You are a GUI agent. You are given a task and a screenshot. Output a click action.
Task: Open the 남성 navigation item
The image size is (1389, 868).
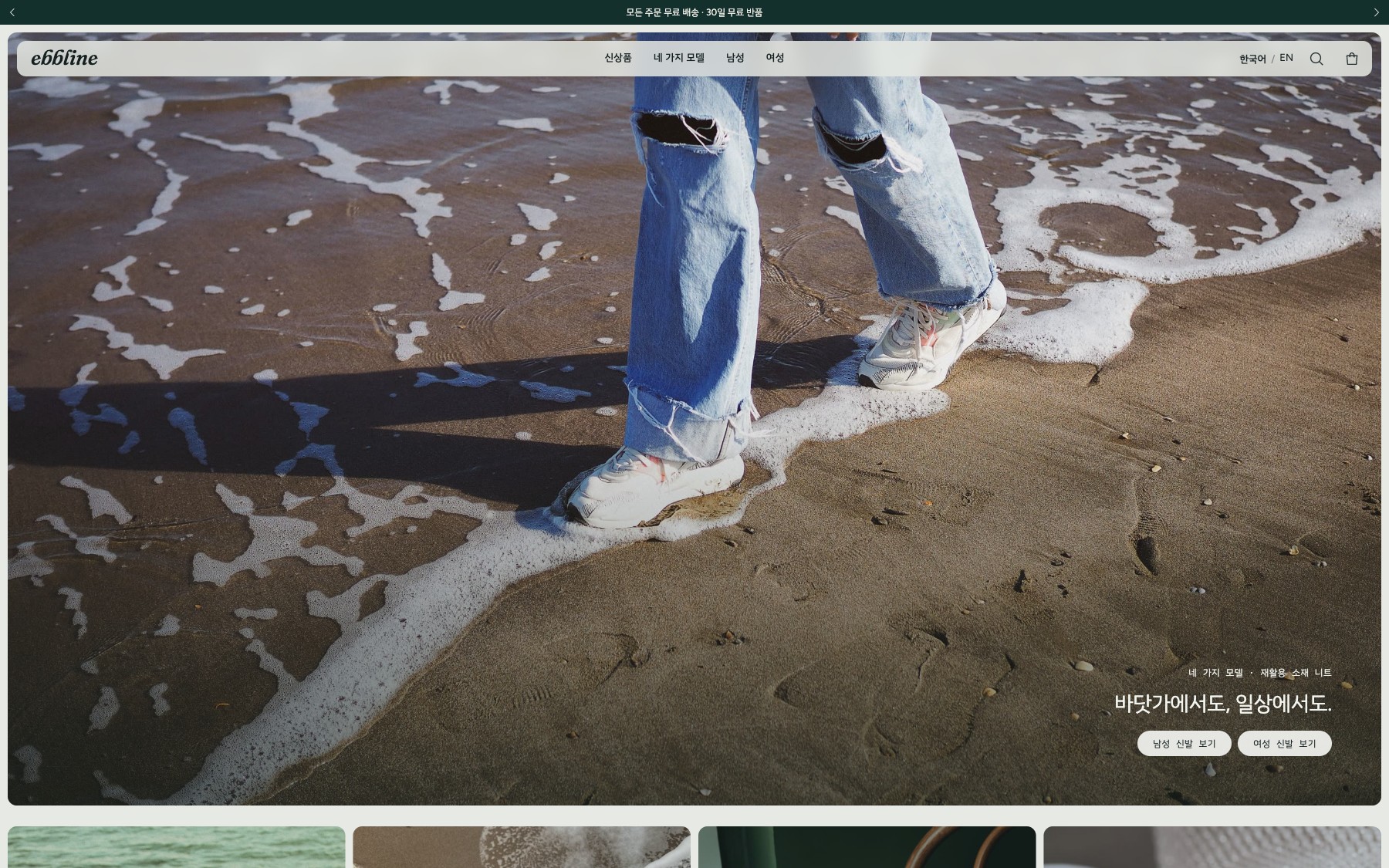point(735,58)
